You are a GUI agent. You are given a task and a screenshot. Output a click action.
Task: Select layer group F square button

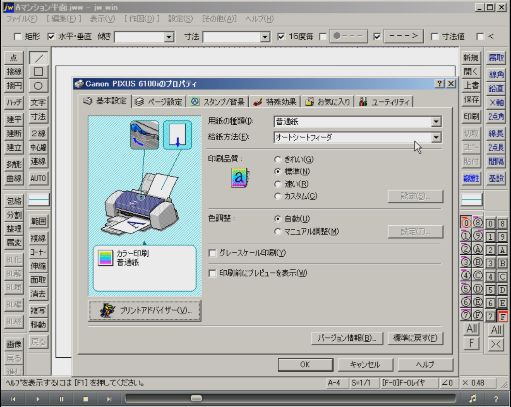pyautogui.click(x=502, y=316)
